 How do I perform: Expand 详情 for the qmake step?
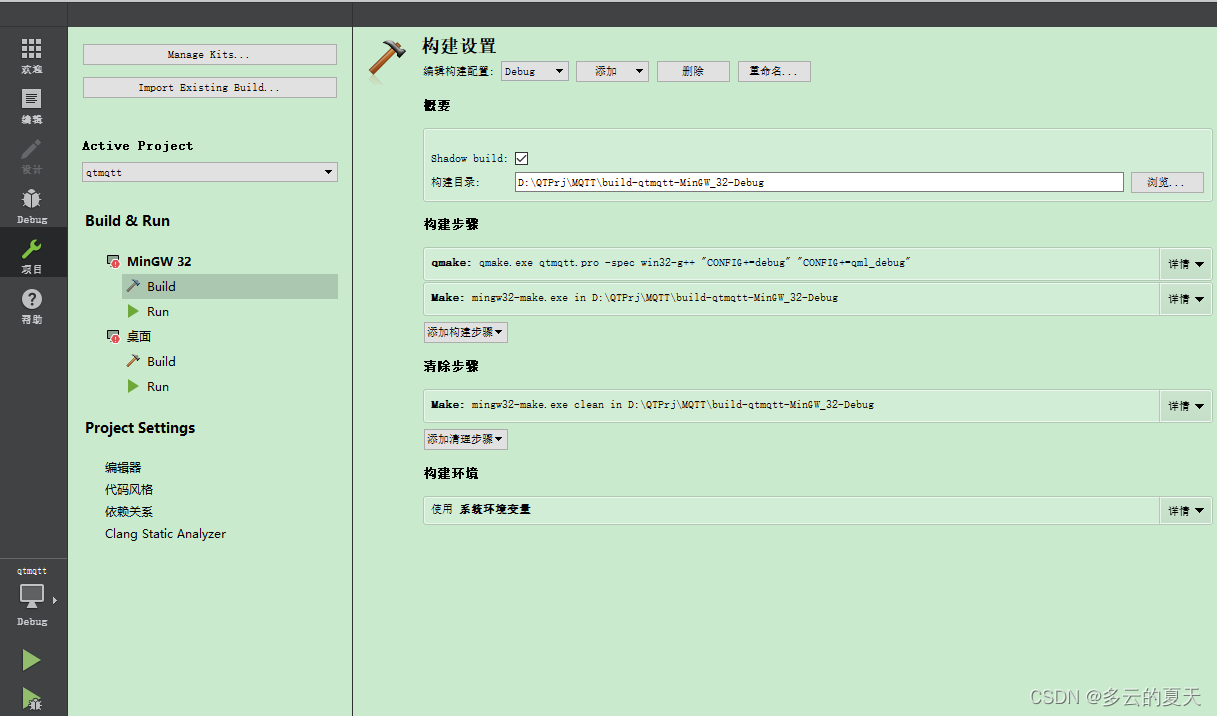tap(1185, 264)
